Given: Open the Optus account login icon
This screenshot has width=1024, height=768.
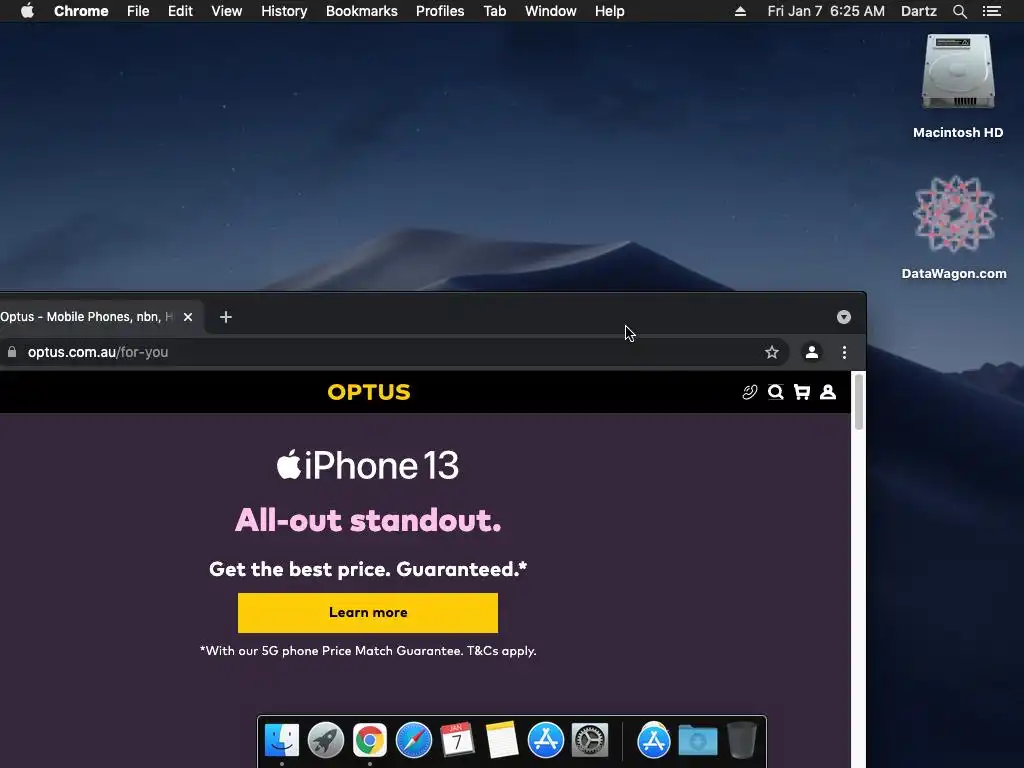Looking at the screenshot, I should (828, 392).
